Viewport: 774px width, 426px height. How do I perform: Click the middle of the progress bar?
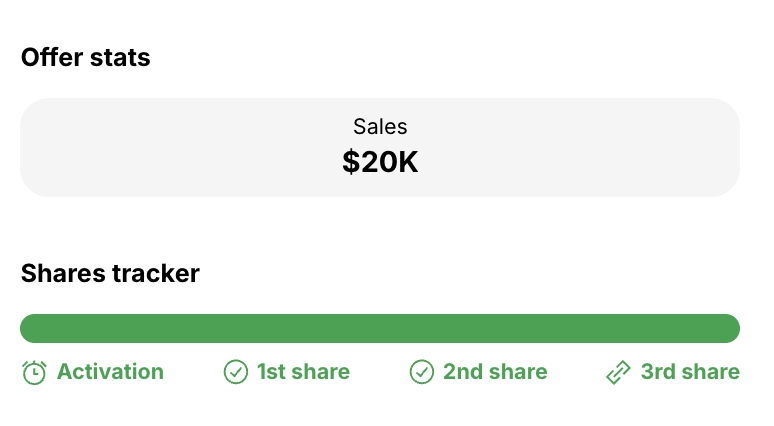[380, 328]
